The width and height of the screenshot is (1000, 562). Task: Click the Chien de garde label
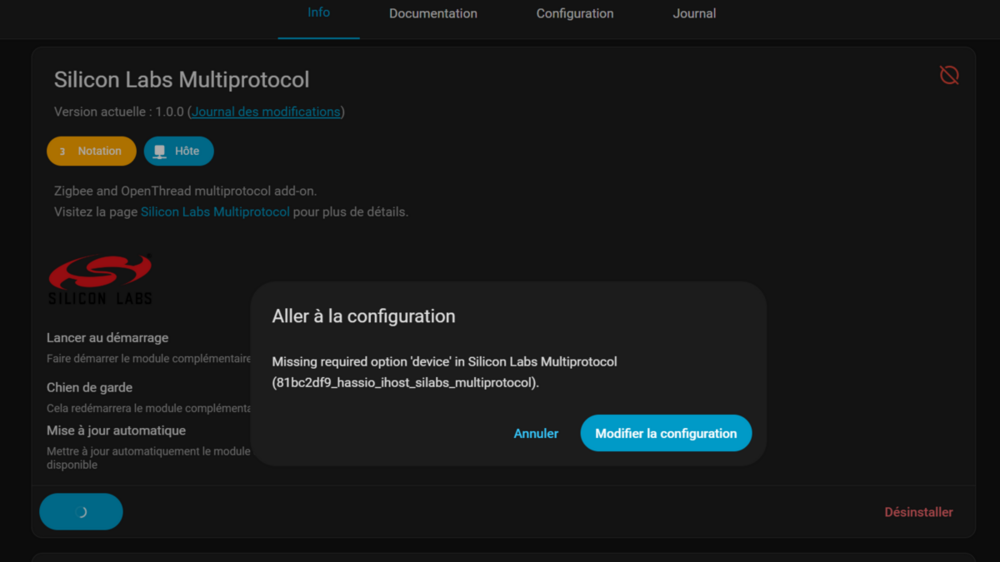[89, 387]
